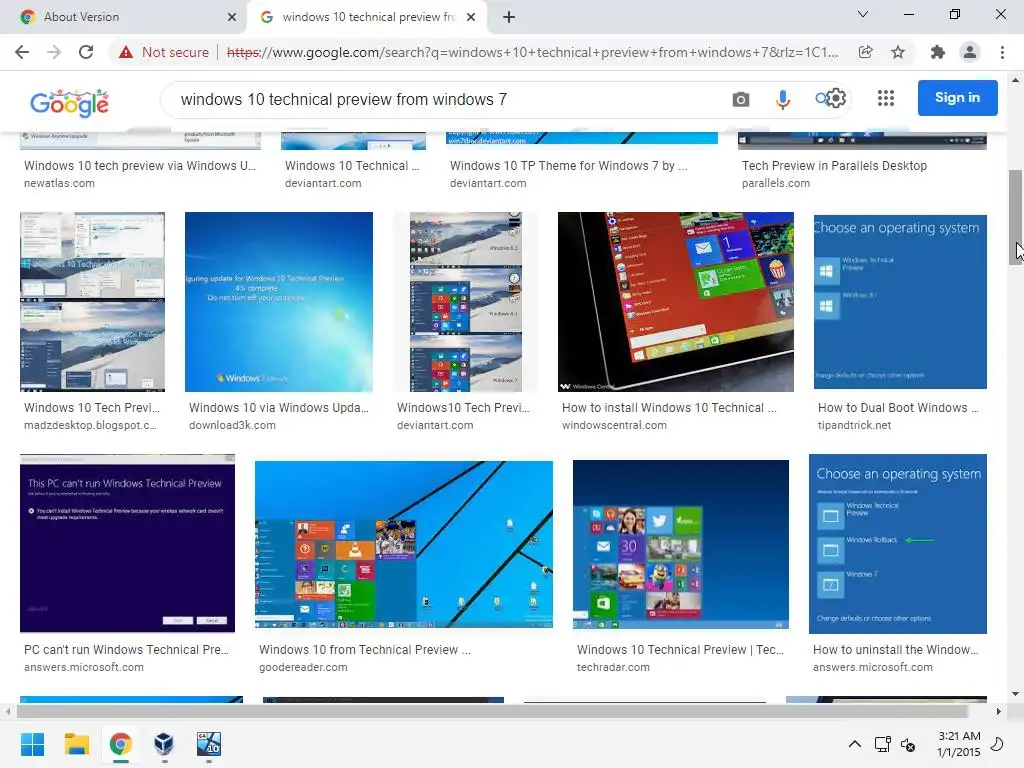The height and width of the screenshot is (768, 1024).
Task: Click the forward navigation arrow
Action: (x=54, y=52)
